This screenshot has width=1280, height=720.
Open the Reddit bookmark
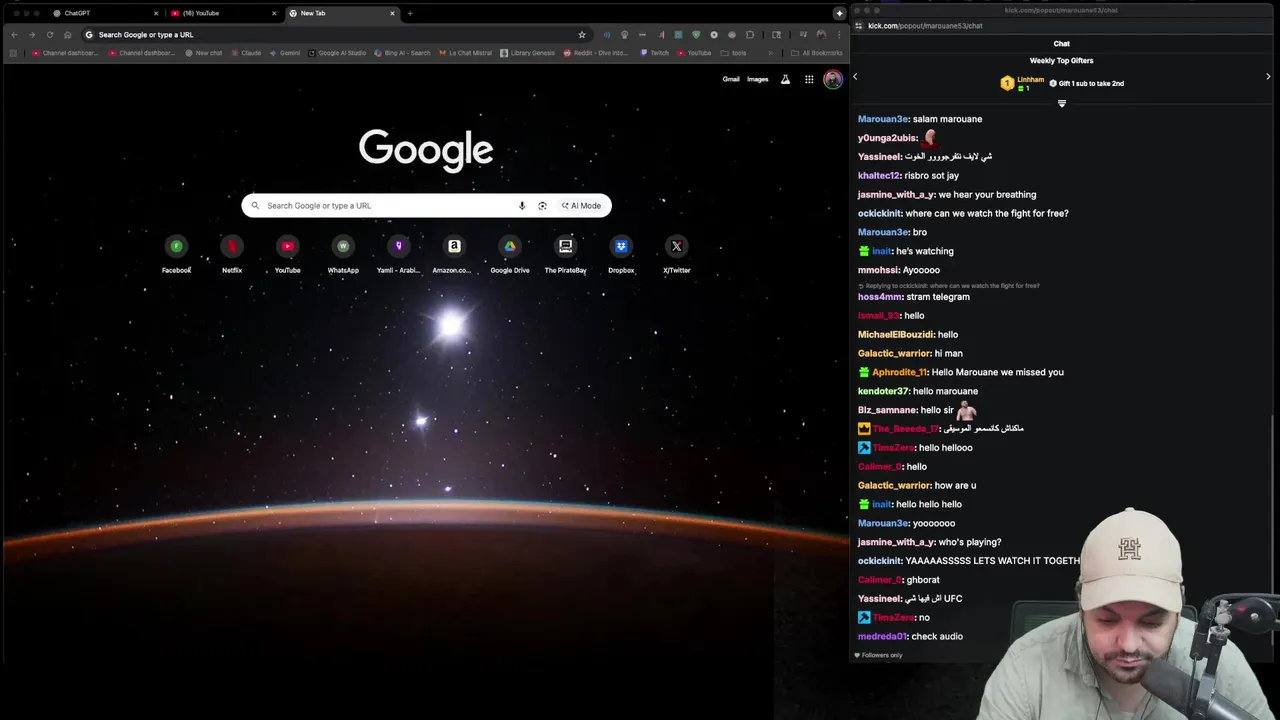point(596,53)
